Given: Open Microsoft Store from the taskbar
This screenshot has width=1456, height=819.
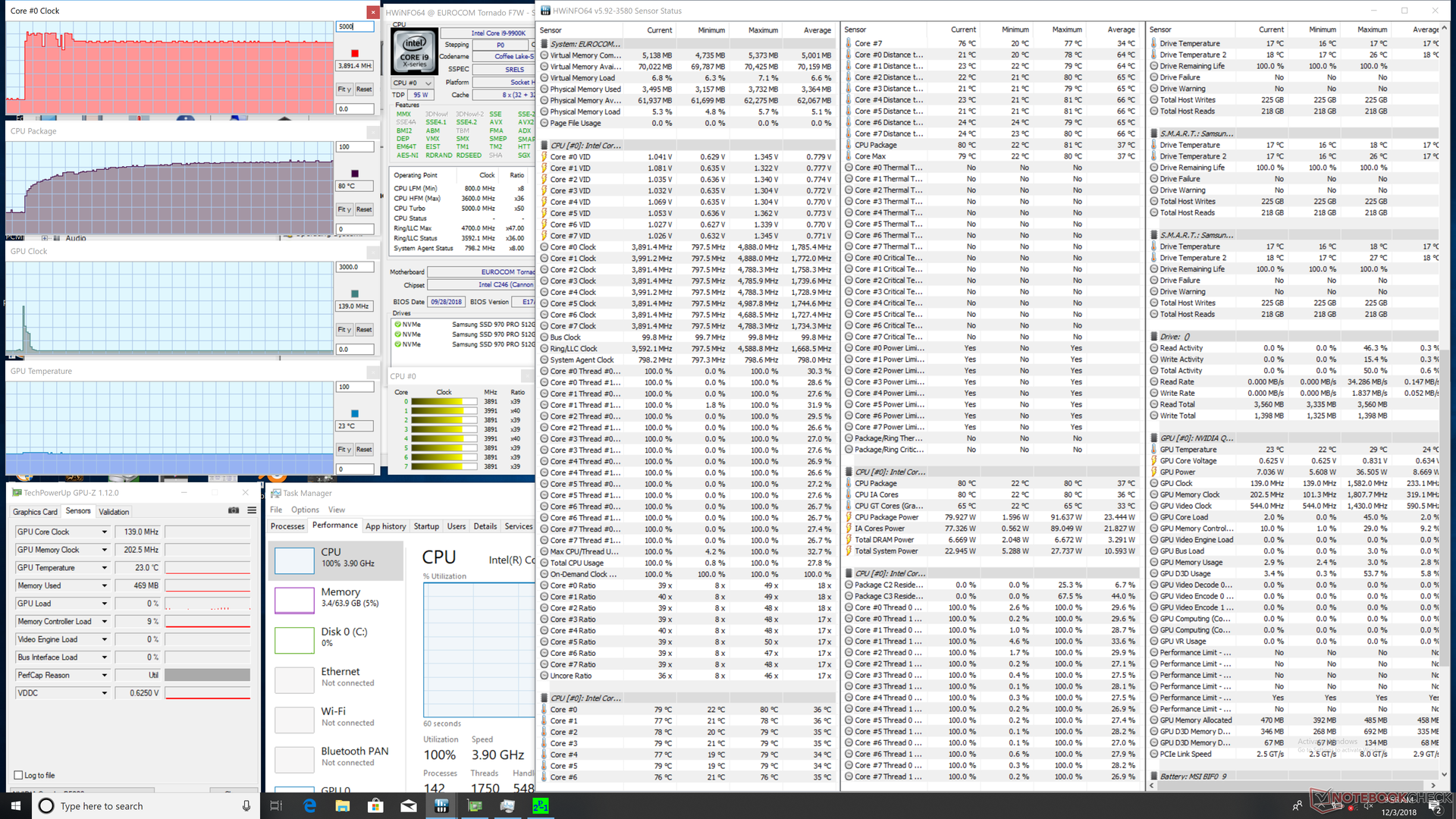Looking at the screenshot, I should (x=375, y=806).
